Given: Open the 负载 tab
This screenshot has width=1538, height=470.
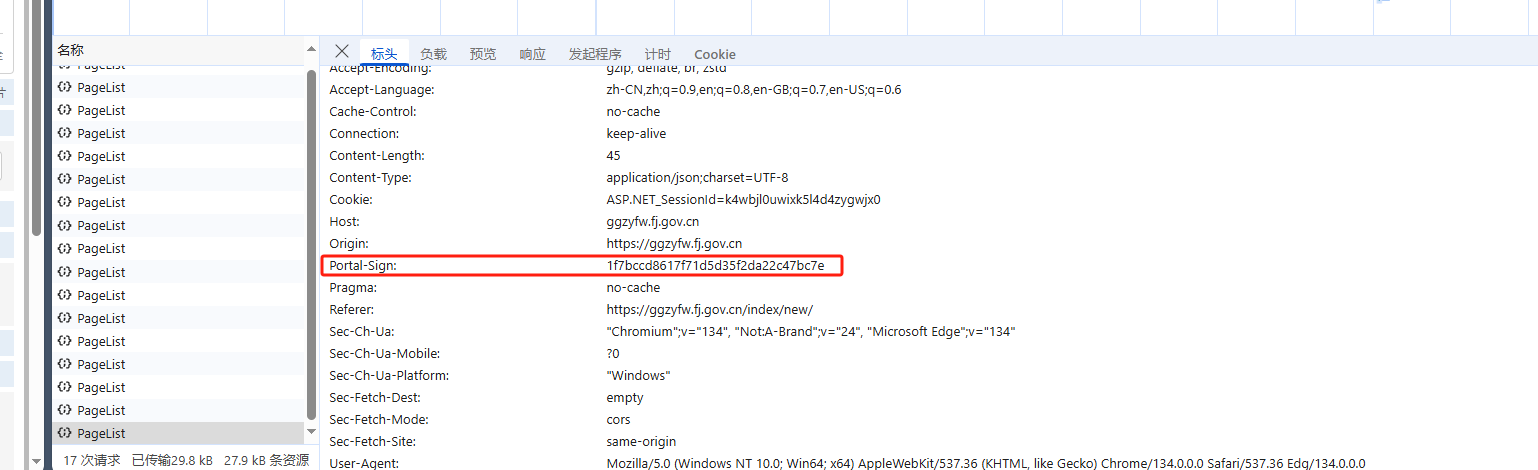Looking at the screenshot, I should [x=433, y=54].
